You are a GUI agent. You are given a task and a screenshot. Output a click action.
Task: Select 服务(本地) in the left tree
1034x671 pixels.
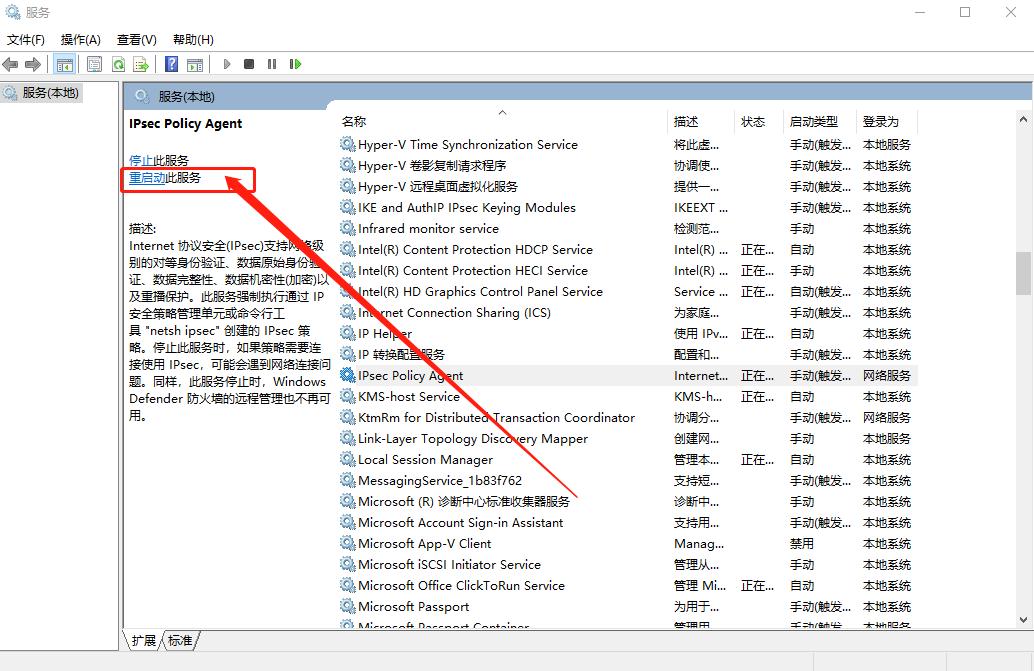[51, 92]
